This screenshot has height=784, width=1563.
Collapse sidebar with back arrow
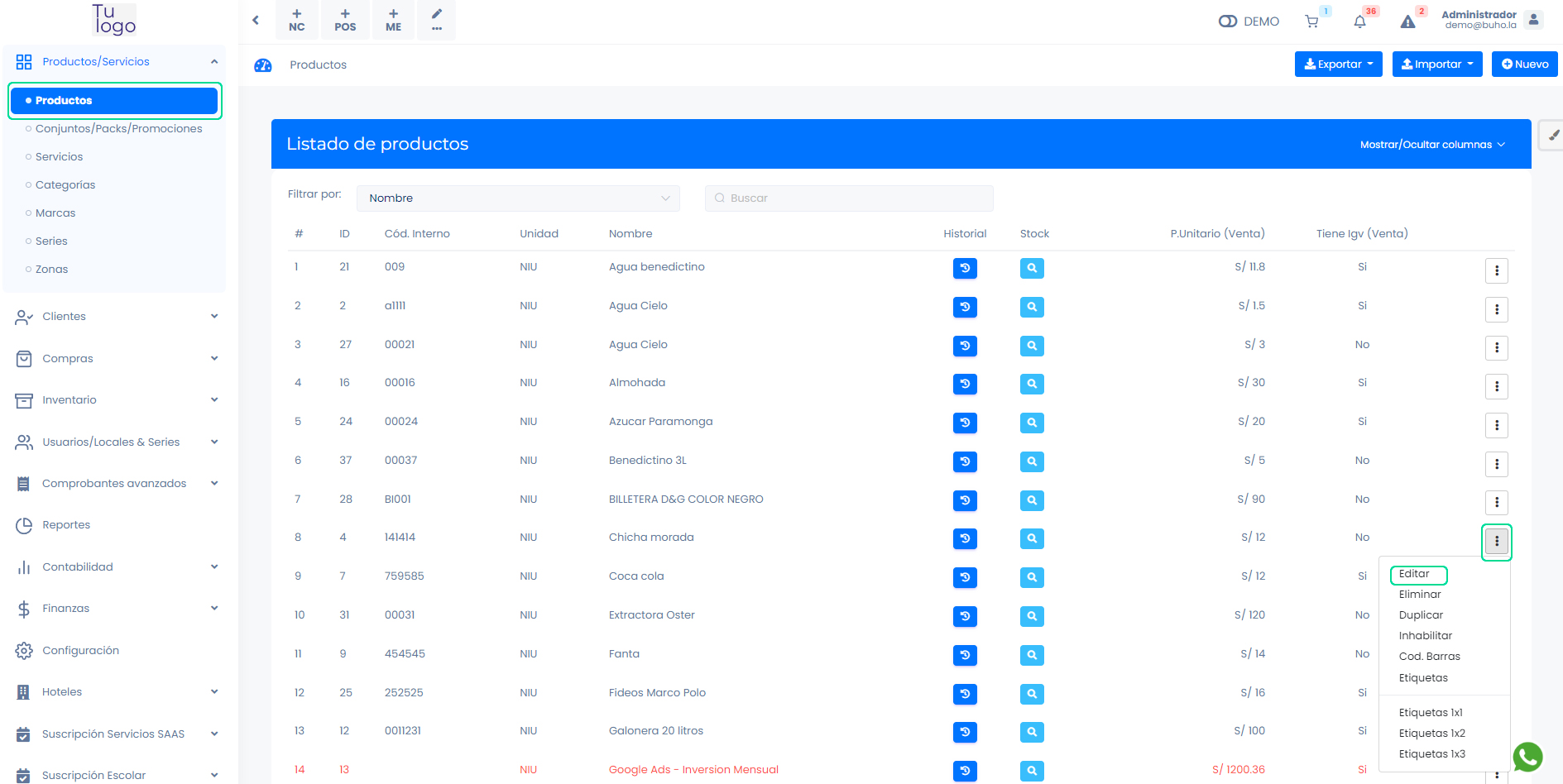[x=256, y=20]
